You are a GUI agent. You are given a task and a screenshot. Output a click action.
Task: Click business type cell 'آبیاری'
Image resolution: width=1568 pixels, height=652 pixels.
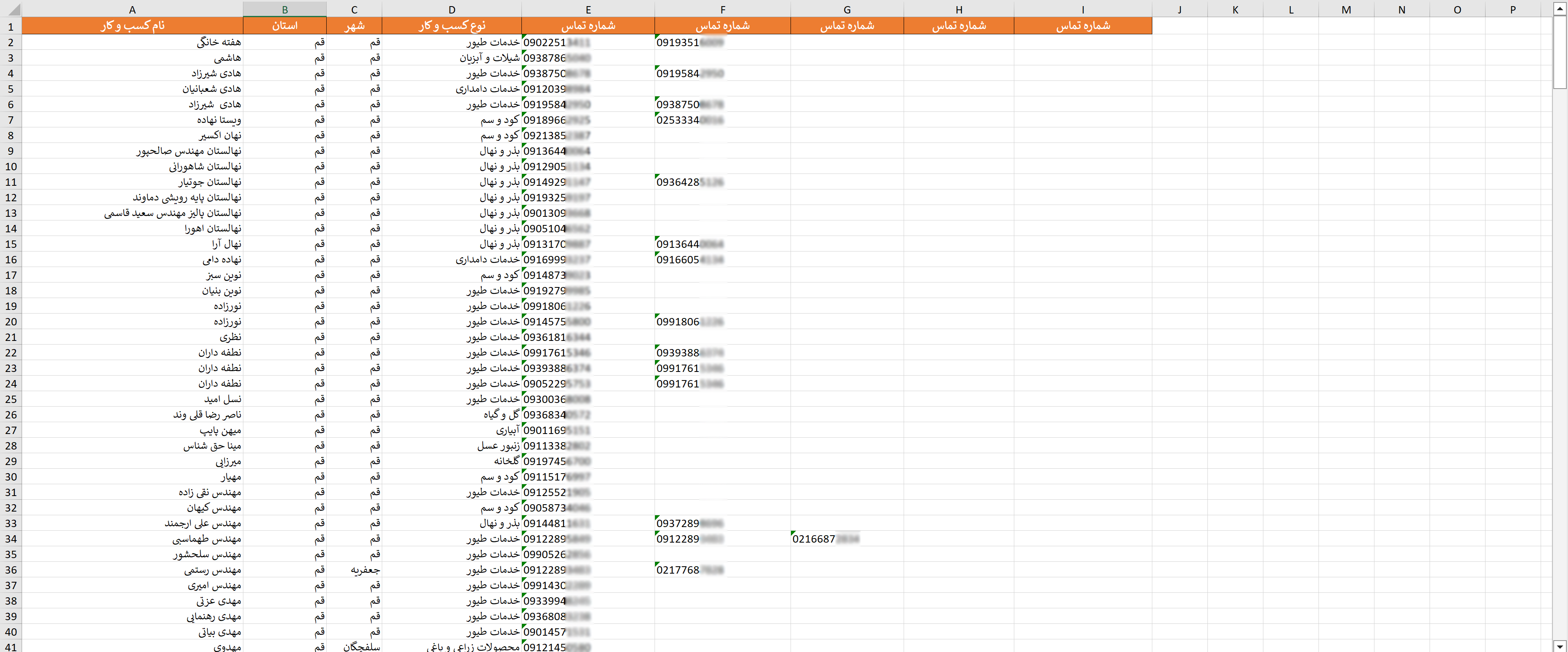click(452, 430)
